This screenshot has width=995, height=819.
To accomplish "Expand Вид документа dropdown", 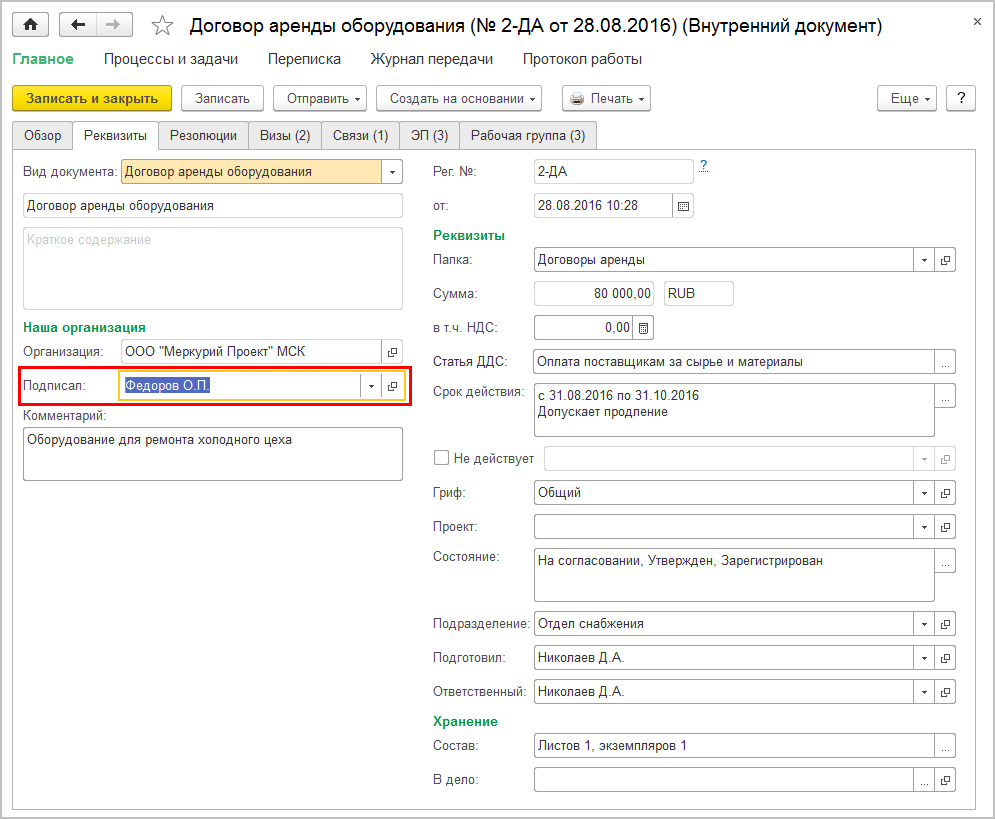I will 392,172.
